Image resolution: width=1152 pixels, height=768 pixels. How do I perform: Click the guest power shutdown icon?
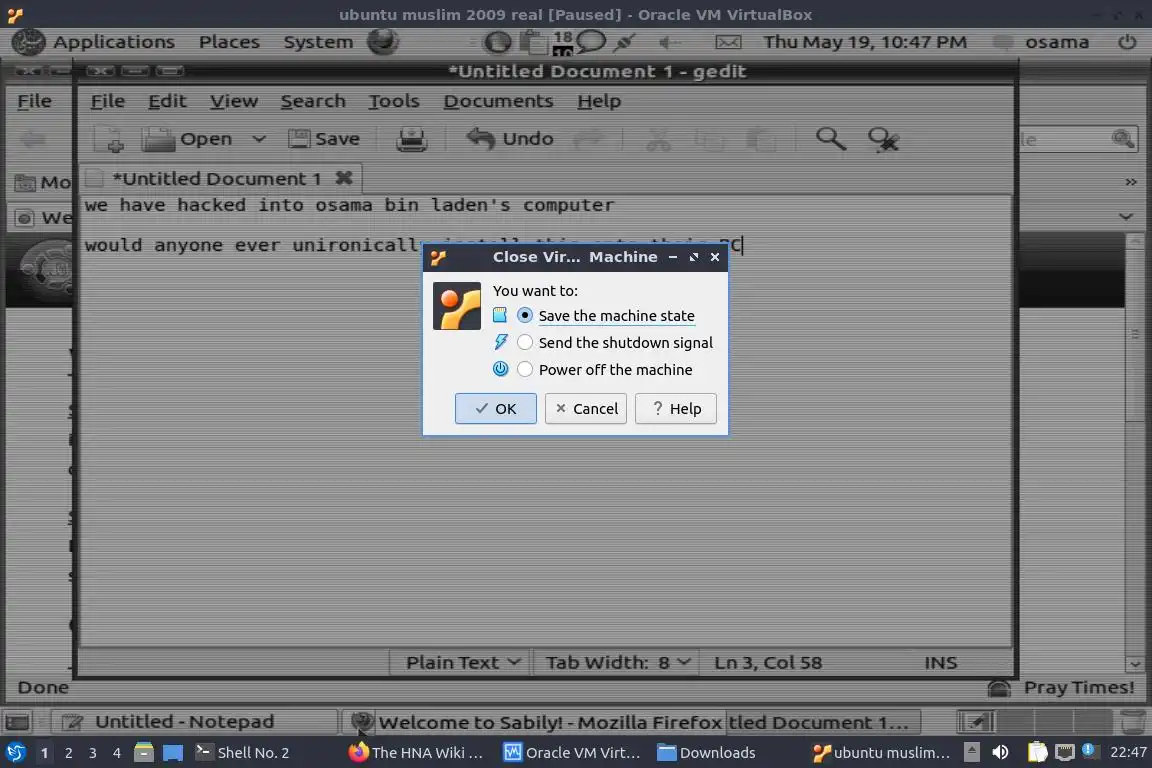coord(1127,42)
